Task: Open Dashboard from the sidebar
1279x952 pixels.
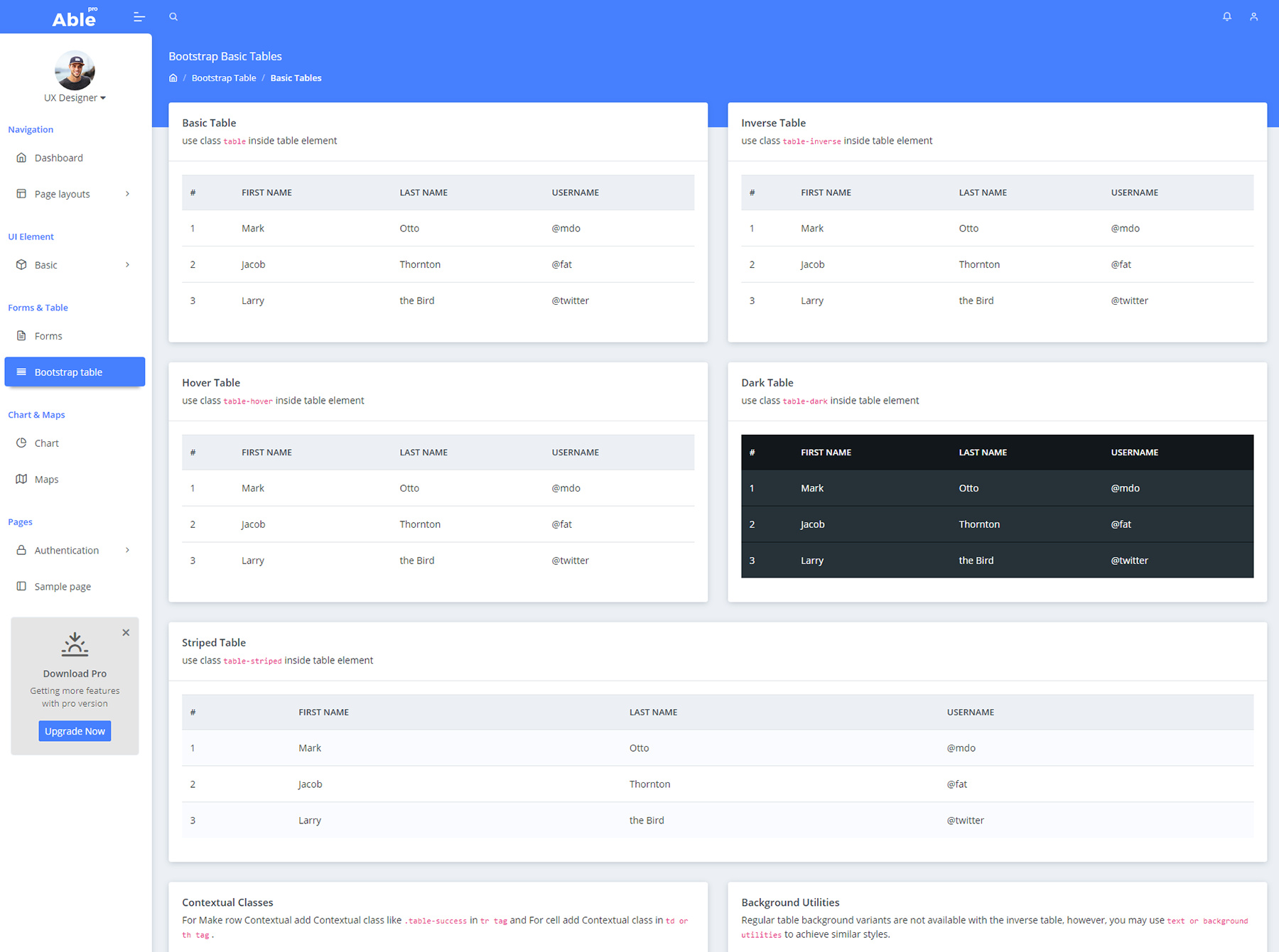Action: (x=58, y=158)
